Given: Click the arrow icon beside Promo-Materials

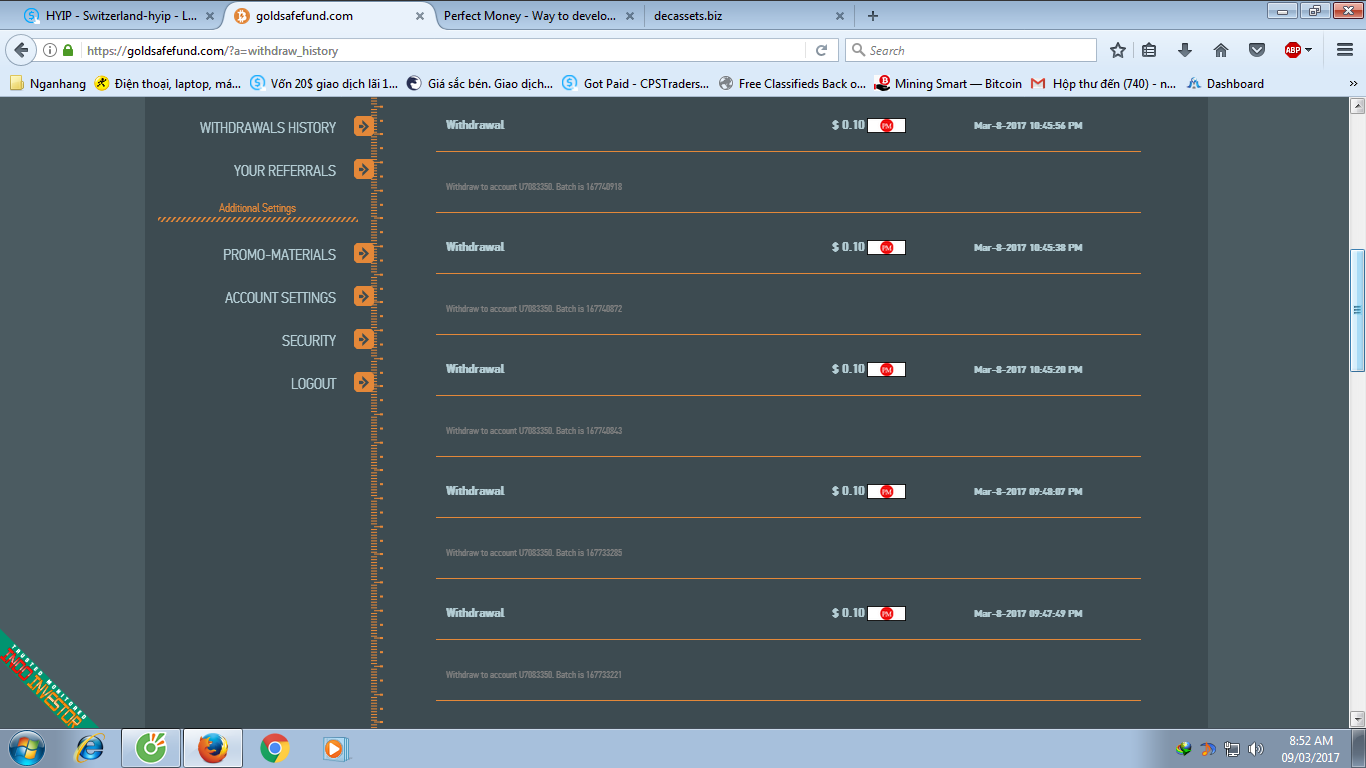Looking at the screenshot, I should click(364, 254).
